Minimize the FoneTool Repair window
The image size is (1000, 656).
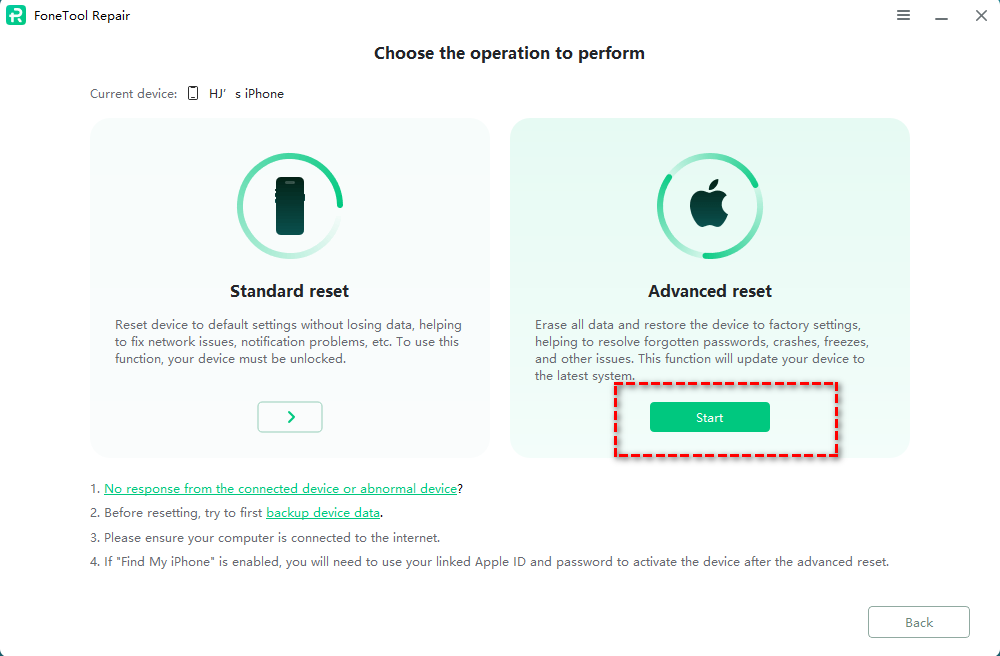click(941, 16)
